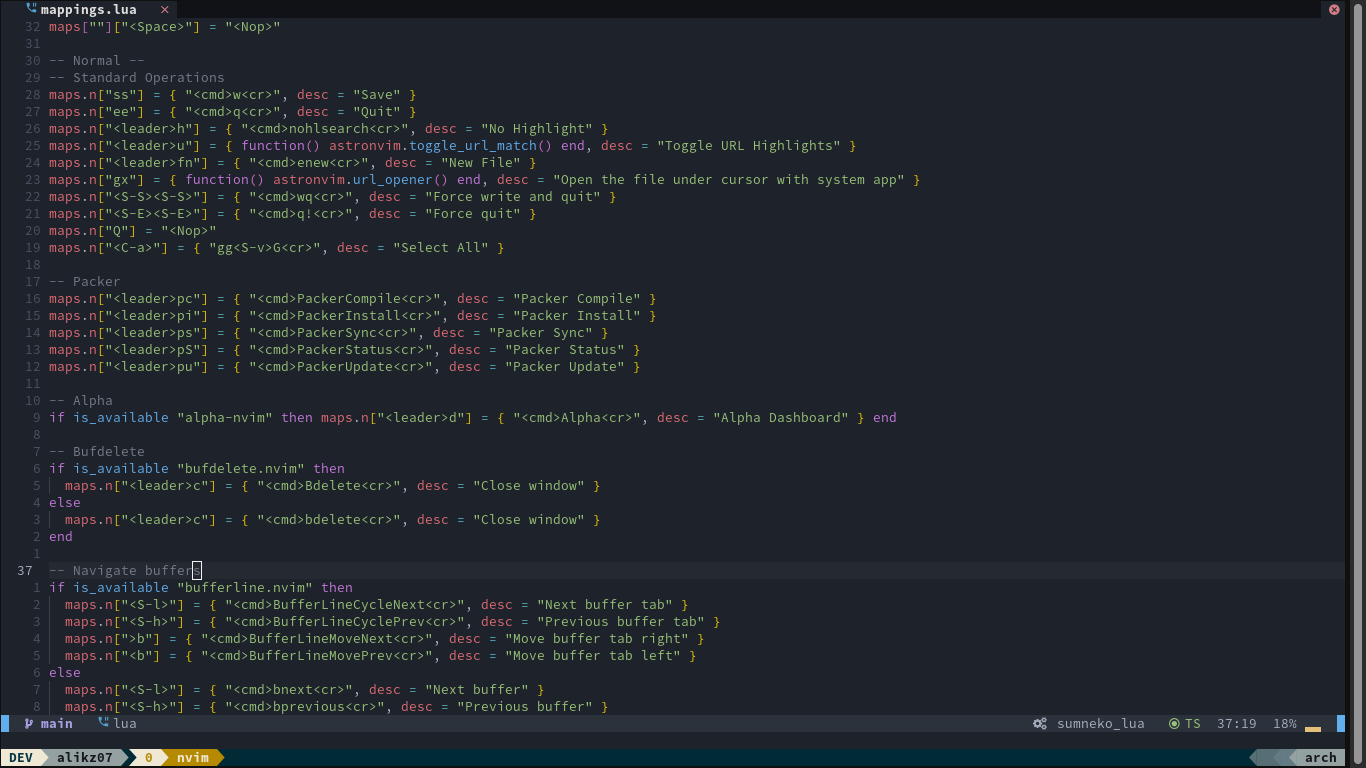Close the mappings.lua buffer tab
The image size is (1366, 768).
165,9
